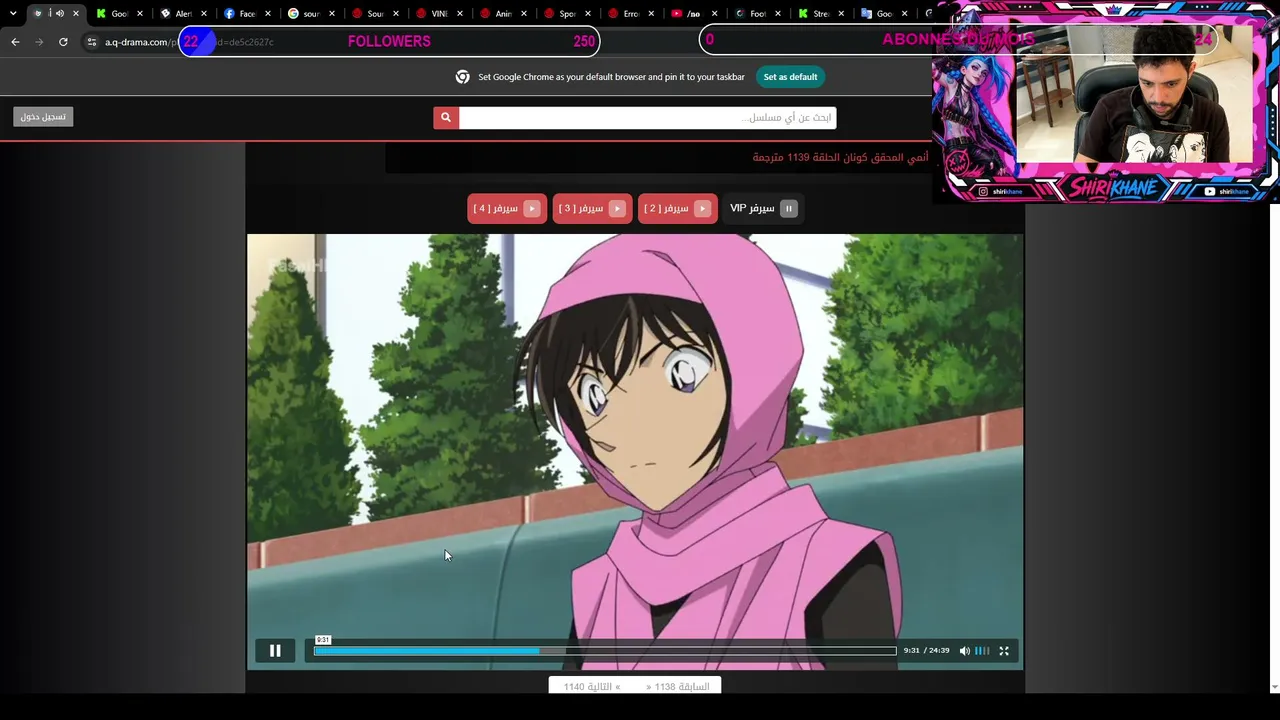The image size is (1280, 720).
Task: Mute the video player volume speaker icon
Action: tap(965, 651)
